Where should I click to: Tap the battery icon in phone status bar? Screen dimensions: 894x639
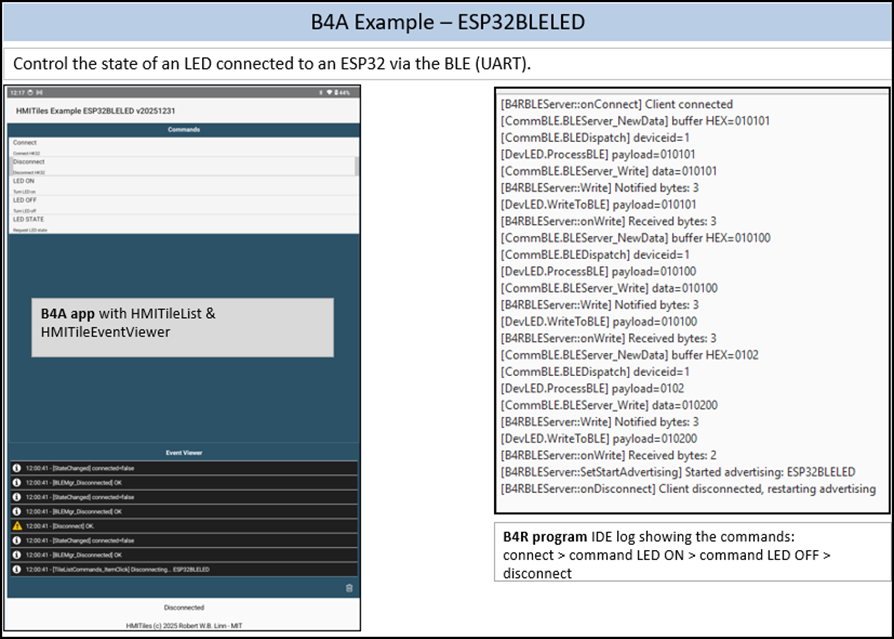pos(336,92)
